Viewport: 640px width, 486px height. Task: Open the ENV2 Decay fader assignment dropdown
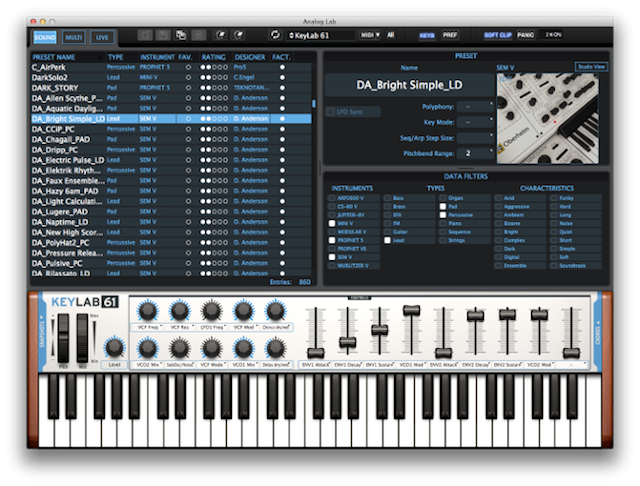coord(476,365)
